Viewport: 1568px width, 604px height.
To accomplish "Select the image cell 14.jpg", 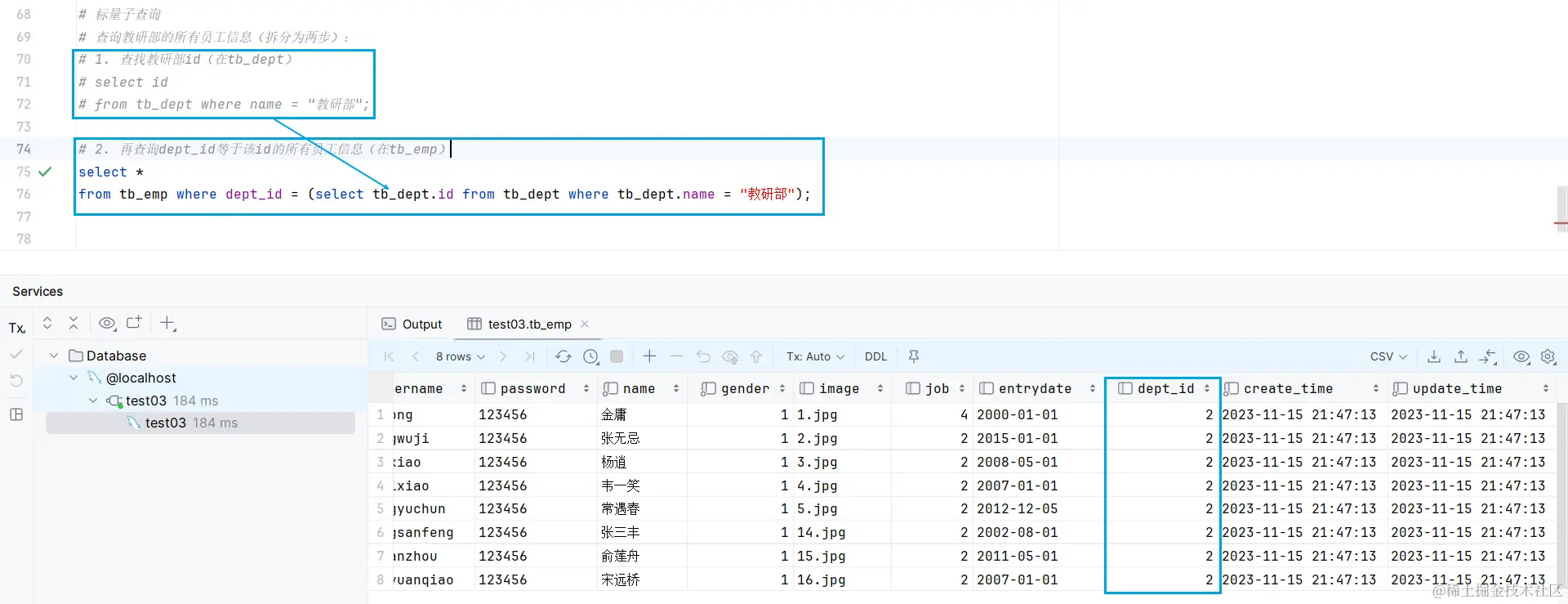I will (842, 532).
